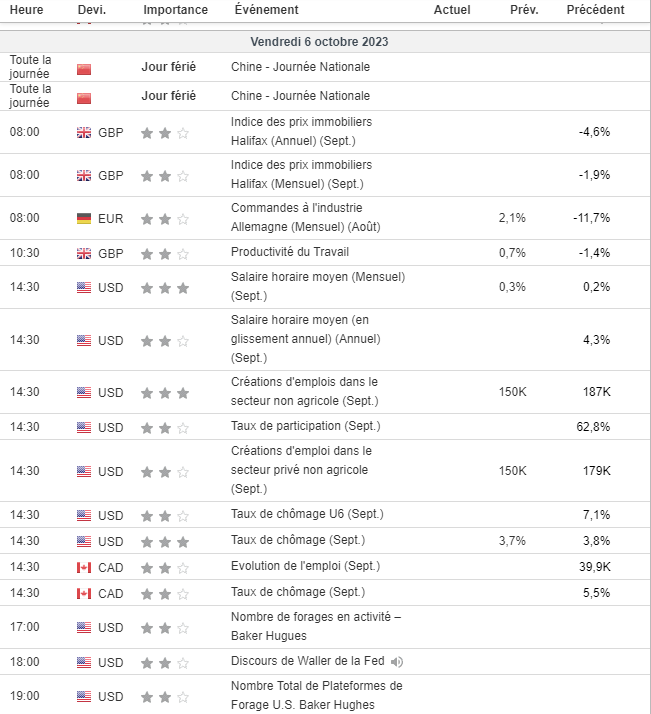Click importance stars on the Taux de chômage U6 row
The width and height of the screenshot is (651, 714).
click(x=165, y=516)
